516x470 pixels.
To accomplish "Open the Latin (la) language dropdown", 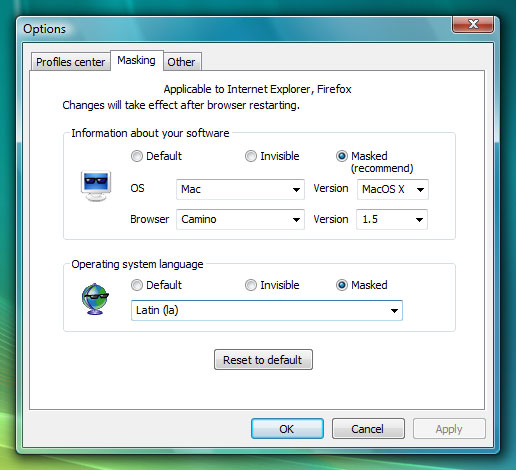I will tap(267, 310).
